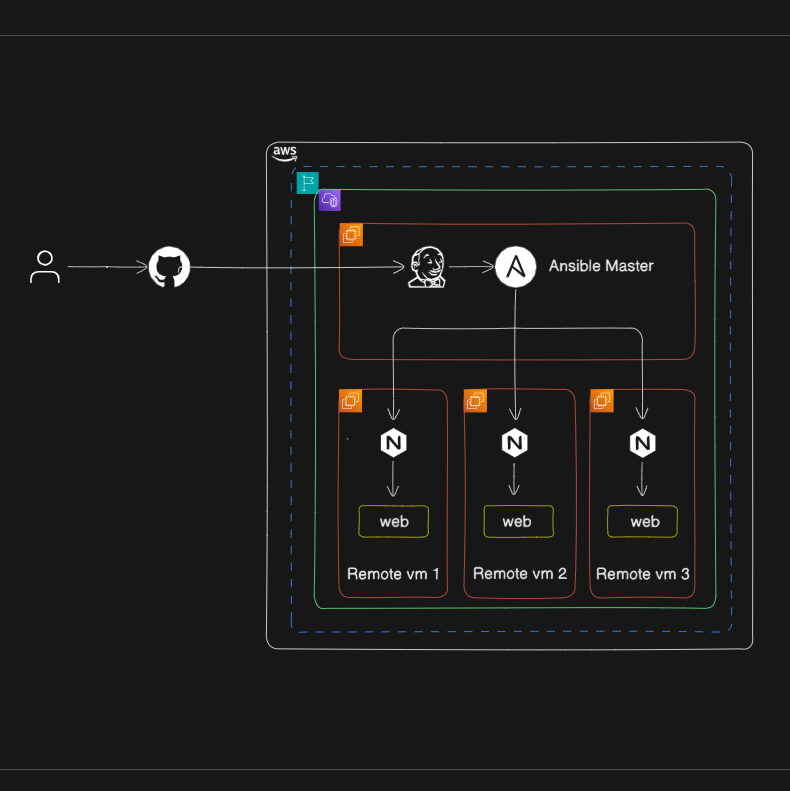Screen dimensions: 790x791
Task: Click EC2 icon of Remote vm 3
Action: click(x=602, y=401)
